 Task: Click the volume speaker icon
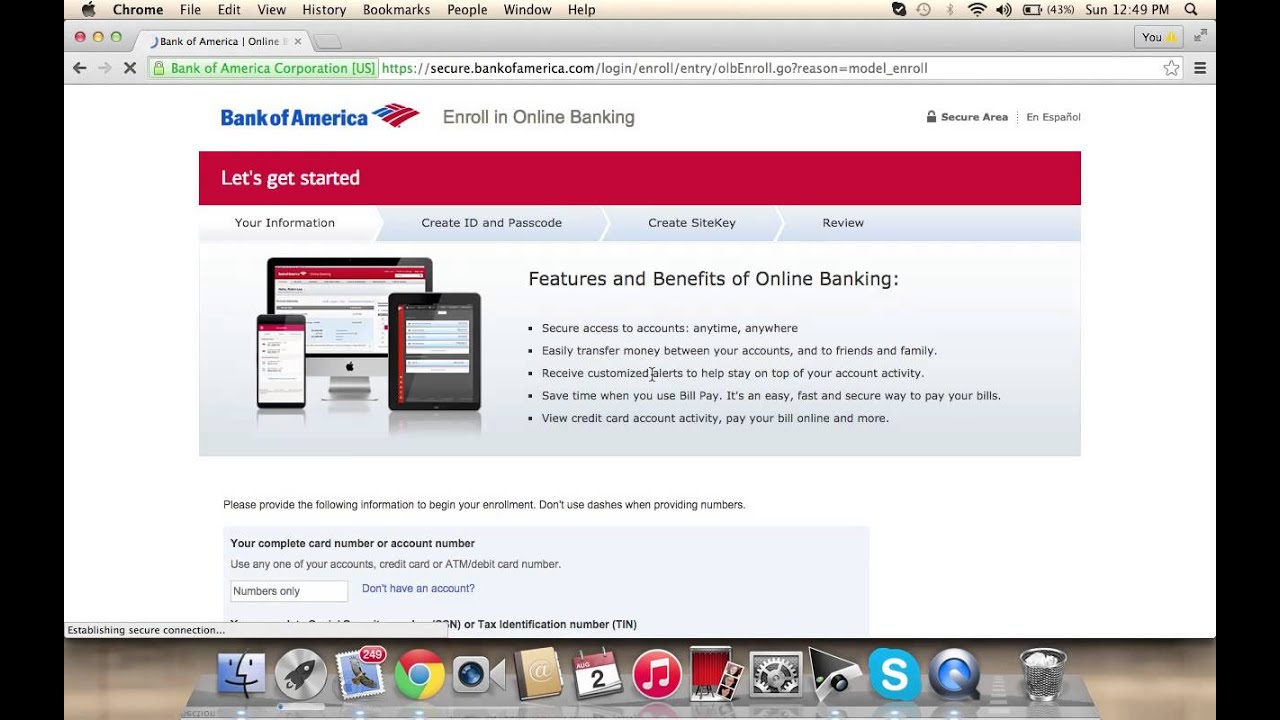[1004, 9]
